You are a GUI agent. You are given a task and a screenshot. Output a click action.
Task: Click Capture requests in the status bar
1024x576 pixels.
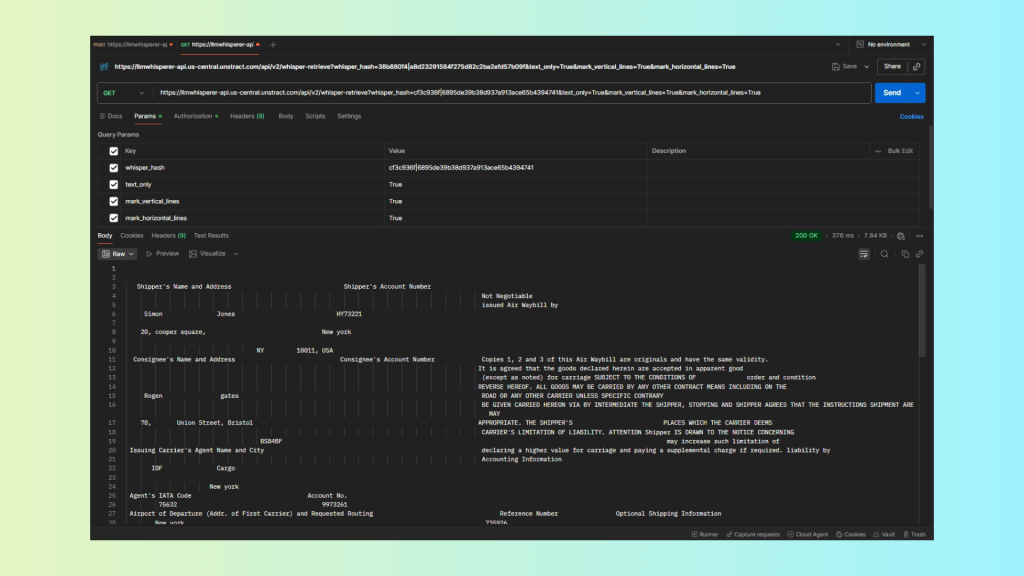coord(753,534)
